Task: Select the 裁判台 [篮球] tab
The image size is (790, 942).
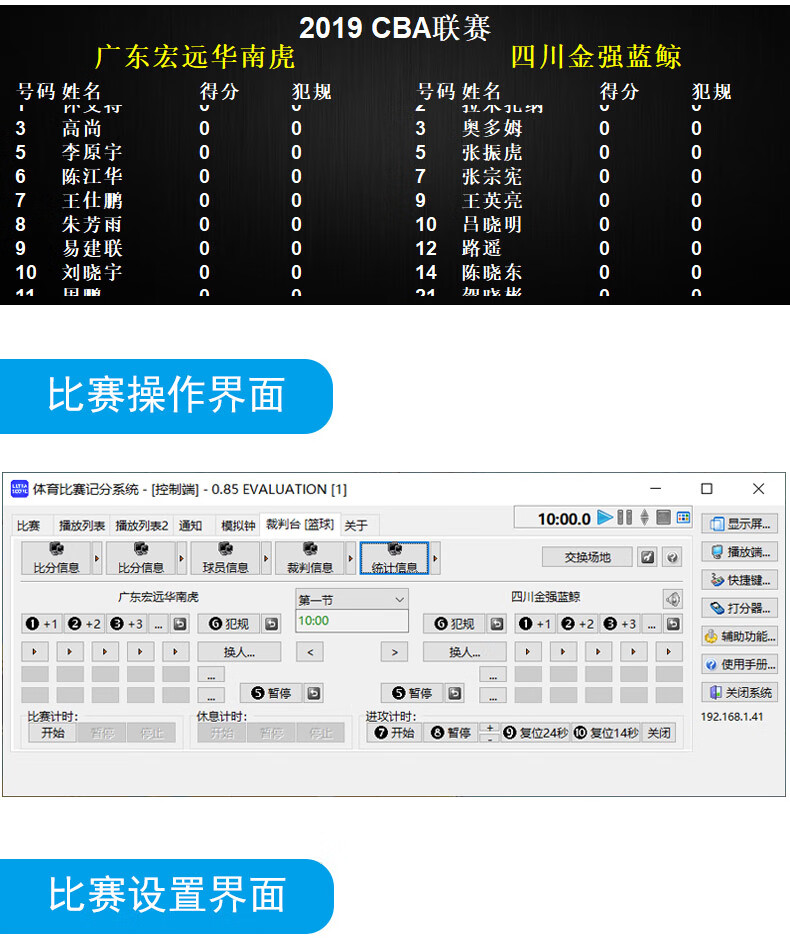Action: 300,524
